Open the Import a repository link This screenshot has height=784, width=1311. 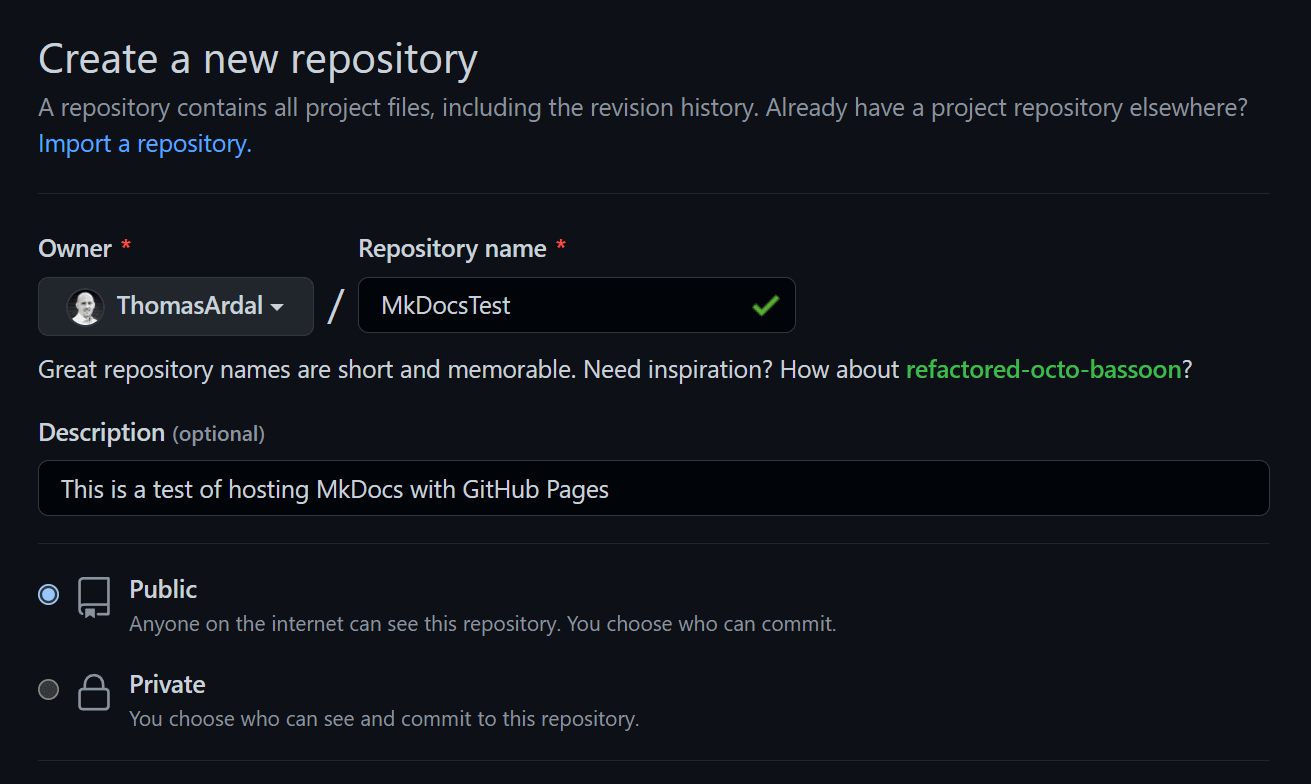[143, 143]
